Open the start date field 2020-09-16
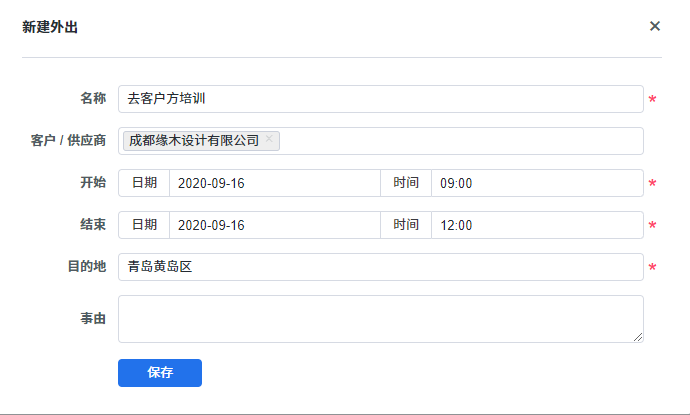Image resolution: width=690 pixels, height=415 pixels. click(274, 183)
